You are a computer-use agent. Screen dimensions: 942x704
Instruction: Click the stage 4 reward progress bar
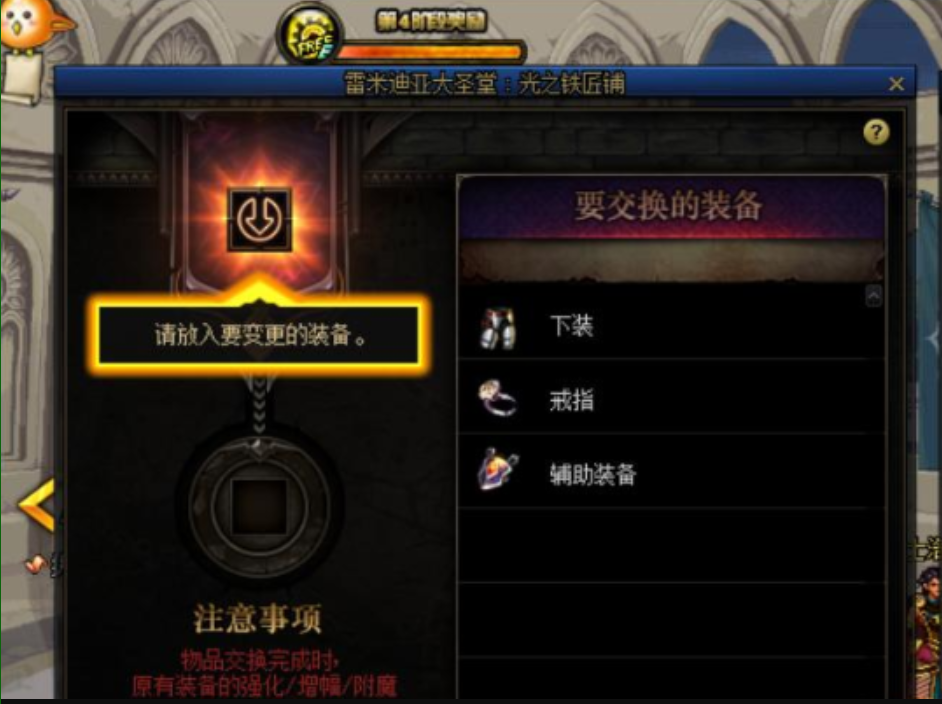click(x=431, y=52)
